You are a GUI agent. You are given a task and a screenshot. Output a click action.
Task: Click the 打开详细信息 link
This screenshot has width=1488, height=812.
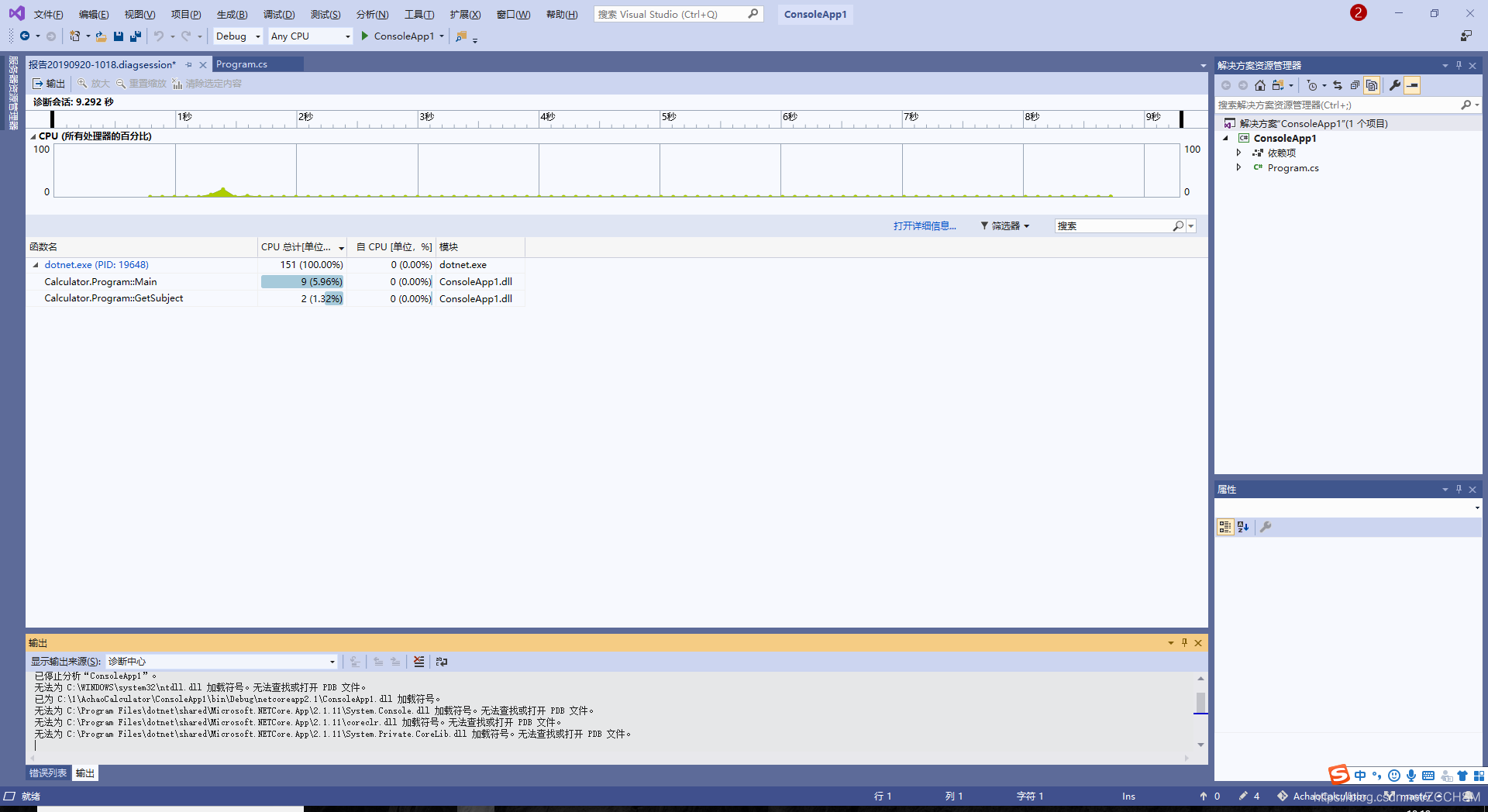click(x=925, y=226)
